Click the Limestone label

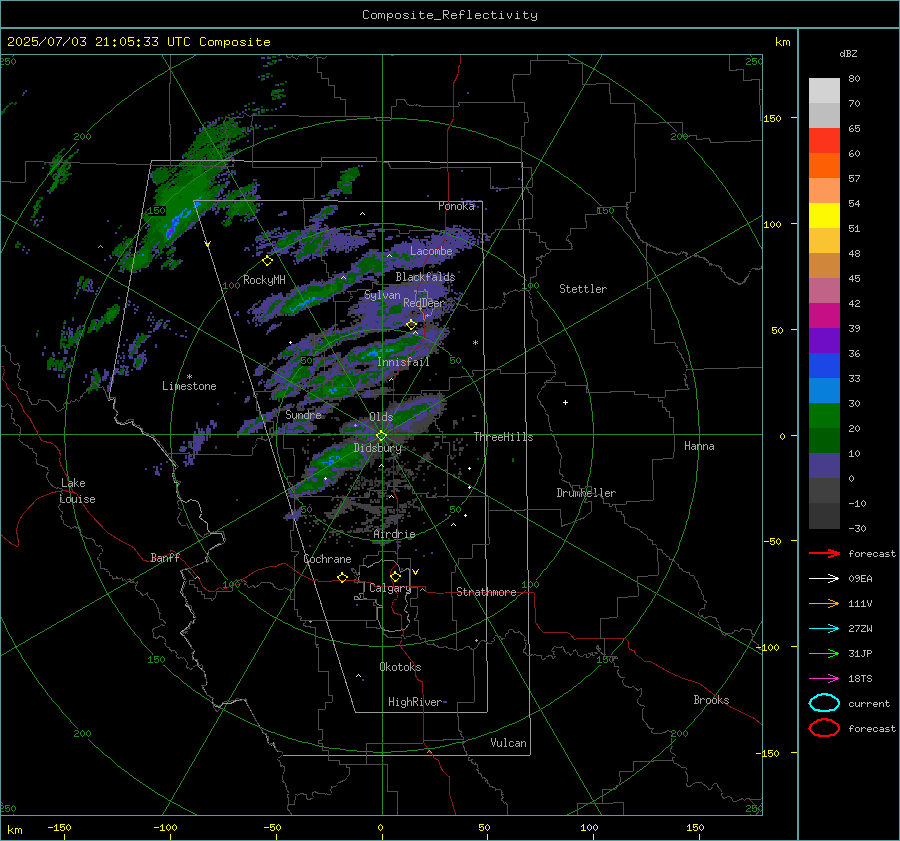coord(189,386)
